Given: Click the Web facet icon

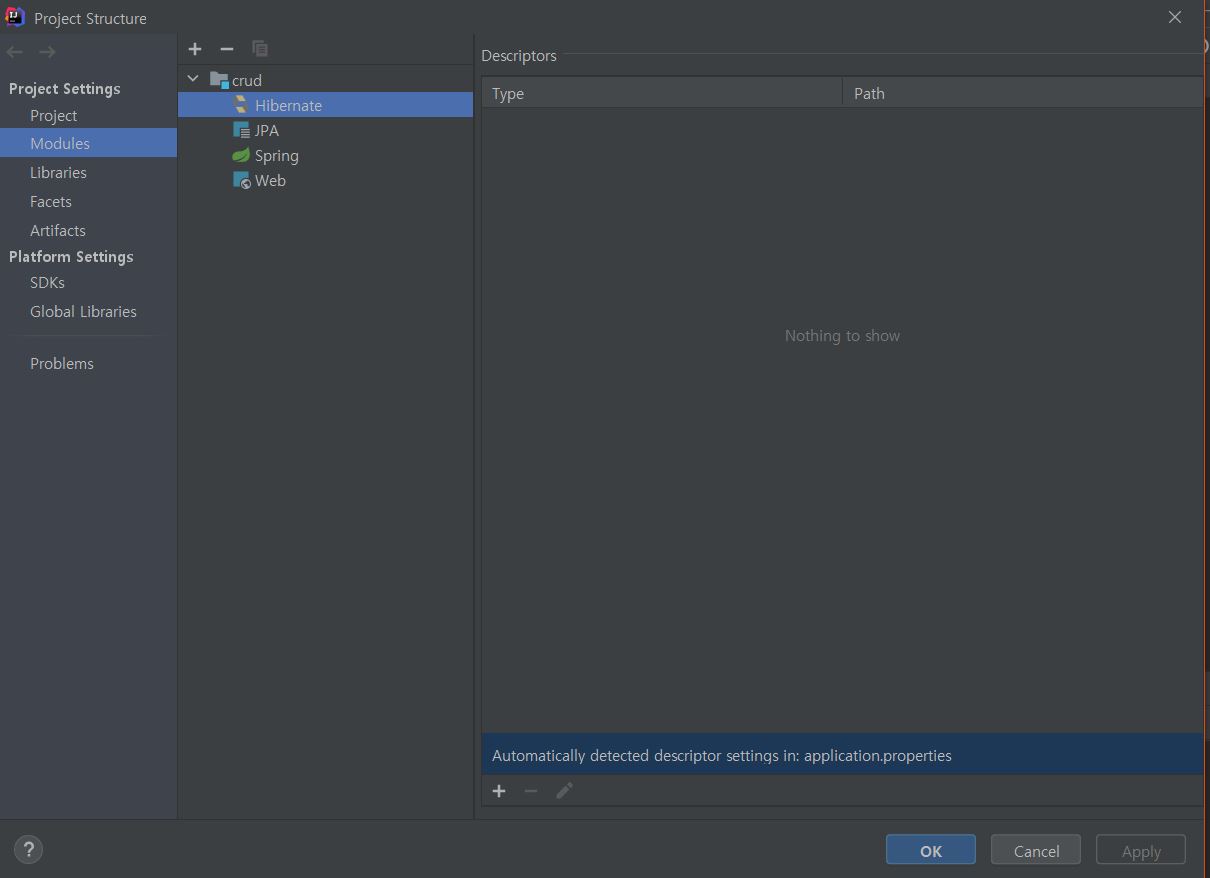Looking at the screenshot, I should tap(241, 180).
